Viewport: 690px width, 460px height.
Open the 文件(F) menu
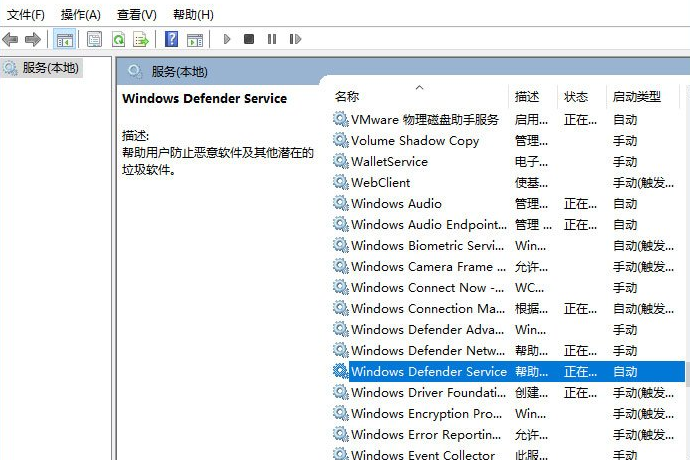point(26,15)
